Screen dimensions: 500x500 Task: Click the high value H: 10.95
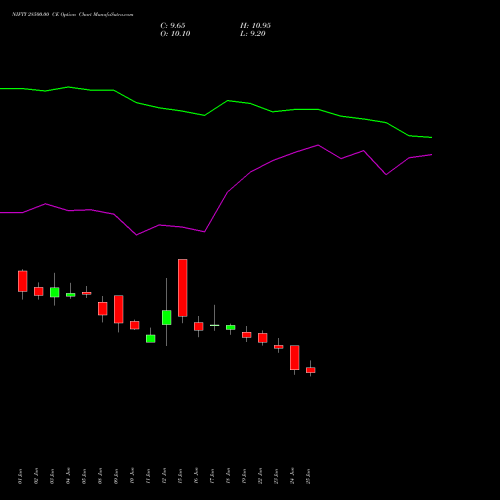click(255, 26)
